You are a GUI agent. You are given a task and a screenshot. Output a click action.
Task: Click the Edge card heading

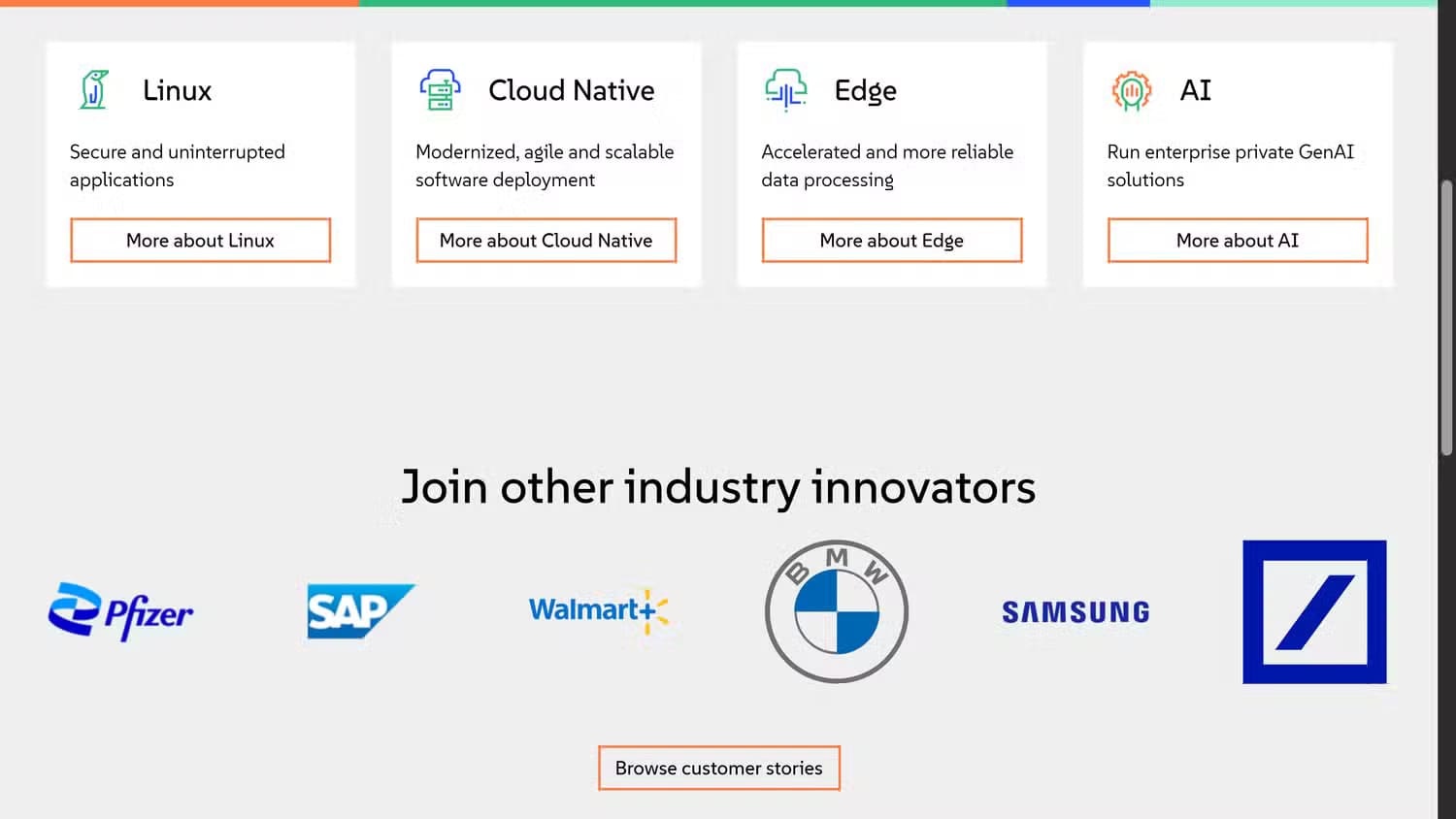[x=866, y=91]
